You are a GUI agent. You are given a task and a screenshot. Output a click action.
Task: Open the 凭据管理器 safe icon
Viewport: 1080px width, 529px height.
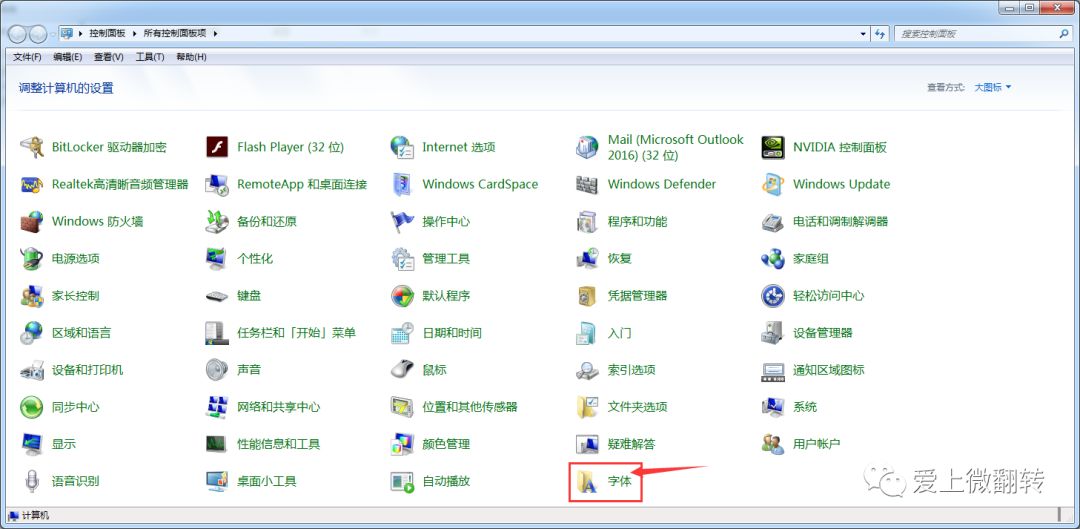(588, 295)
